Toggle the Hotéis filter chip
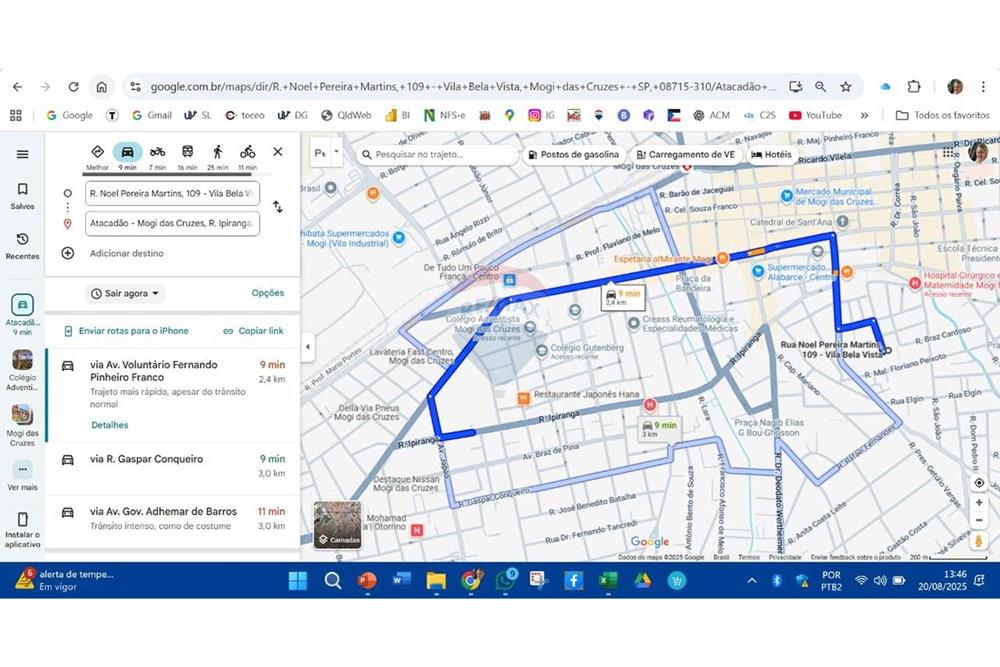The width and height of the screenshot is (1000, 667). click(770, 155)
